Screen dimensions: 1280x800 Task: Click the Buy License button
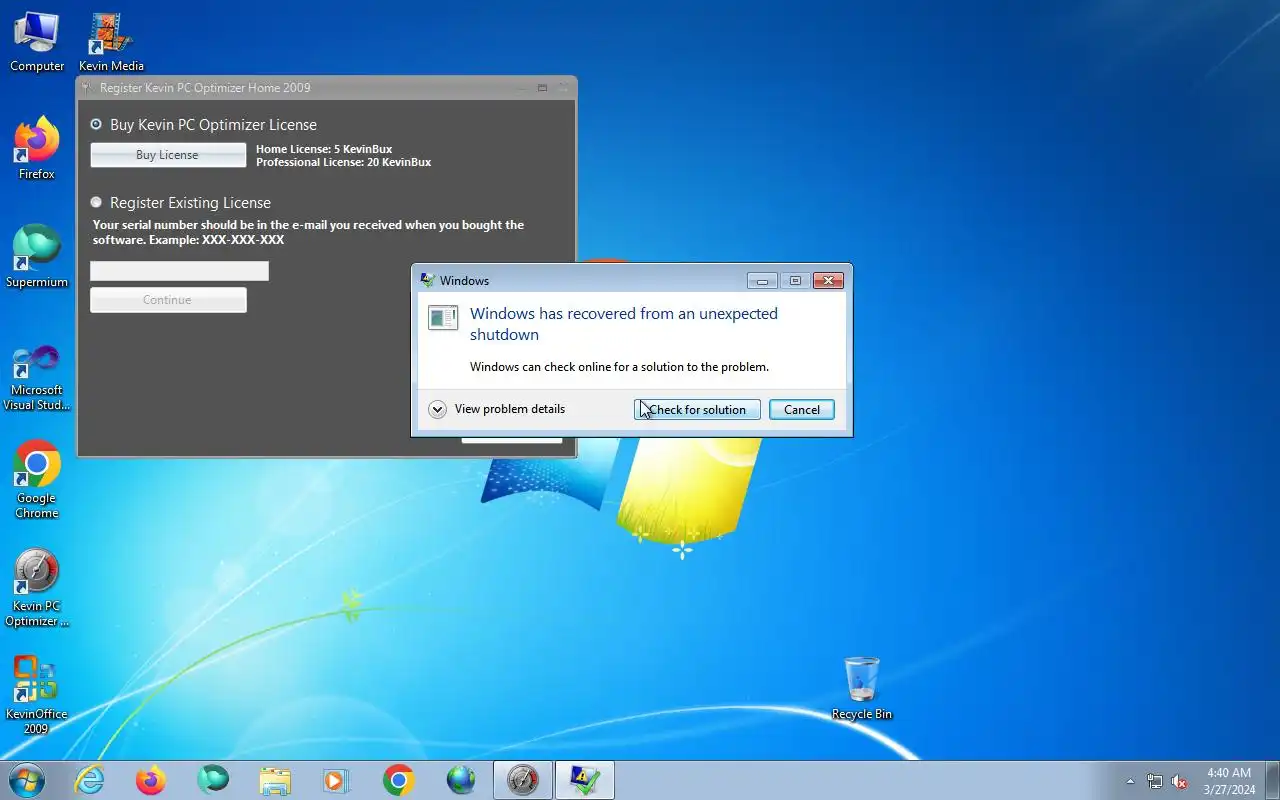pyautogui.click(x=168, y=155)
